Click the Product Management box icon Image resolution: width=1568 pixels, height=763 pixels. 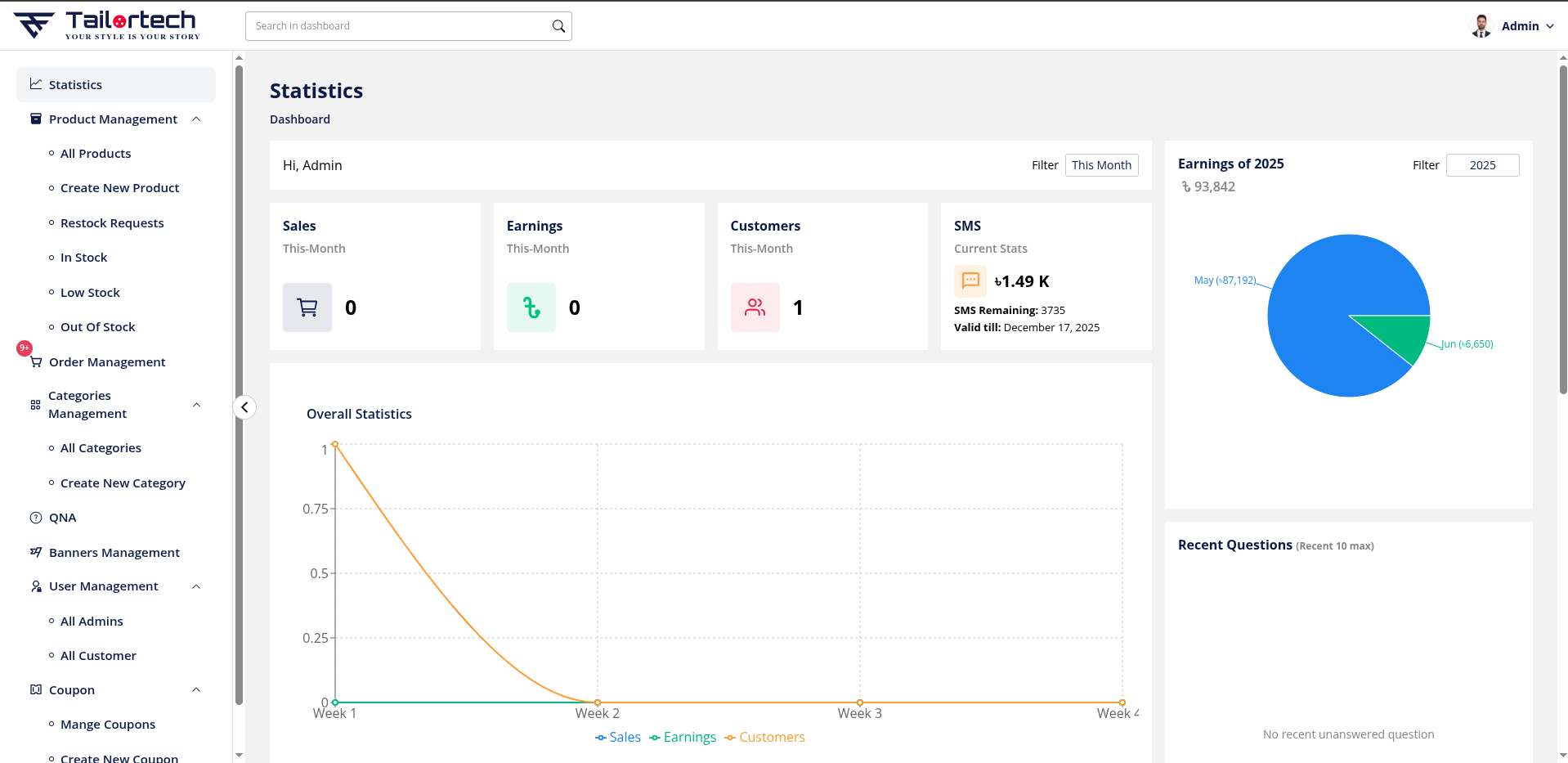click(36, 119)
